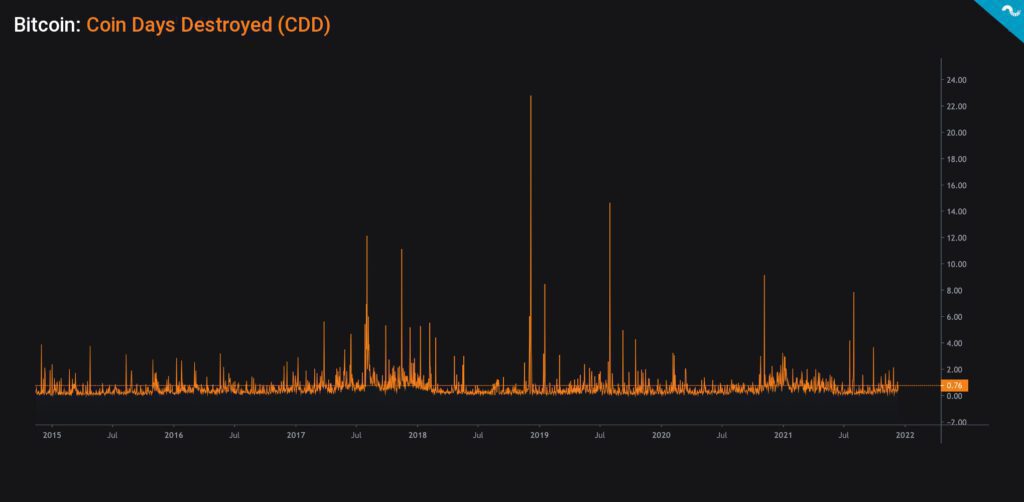Click the 18.00 y-axis label
The height and width of the screenshot is (502, 1024).
click(956, 159)
